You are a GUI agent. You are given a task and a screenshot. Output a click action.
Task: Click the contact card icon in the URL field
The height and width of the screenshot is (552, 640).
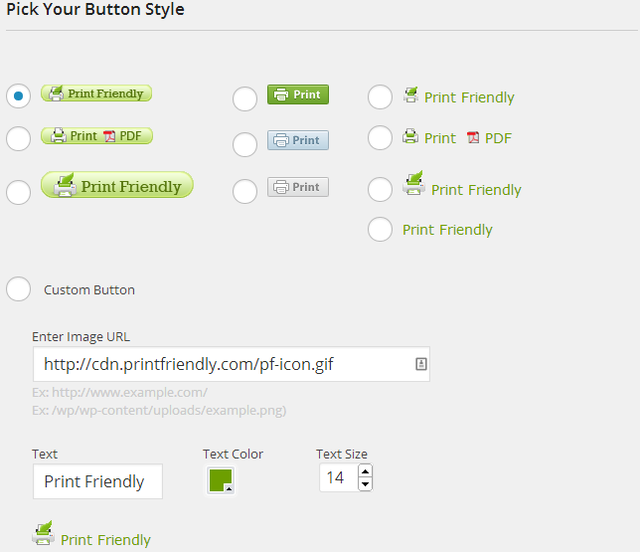[421, 365]
